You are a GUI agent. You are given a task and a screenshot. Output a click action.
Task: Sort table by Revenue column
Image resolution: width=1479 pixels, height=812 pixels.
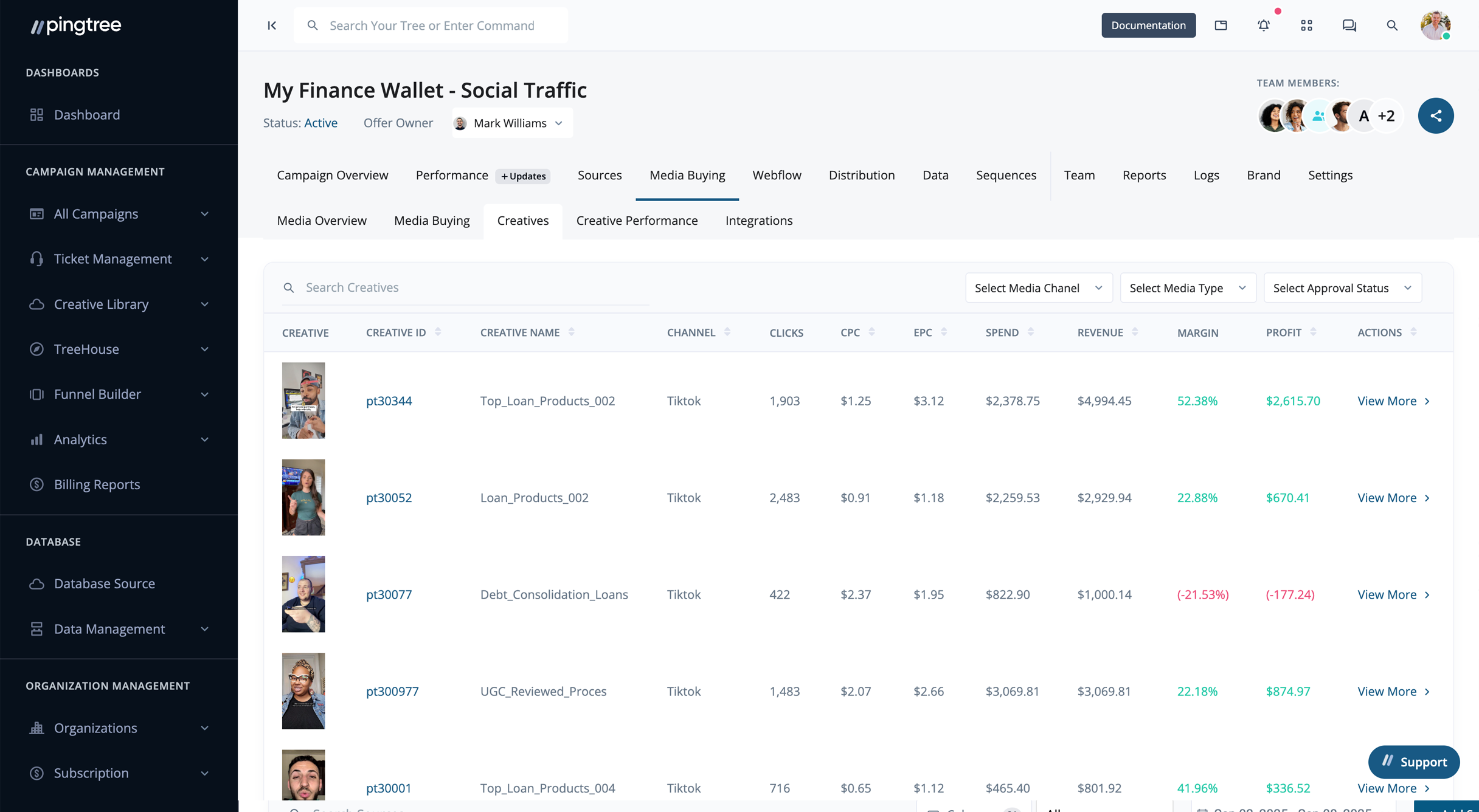coord(1135,332)
